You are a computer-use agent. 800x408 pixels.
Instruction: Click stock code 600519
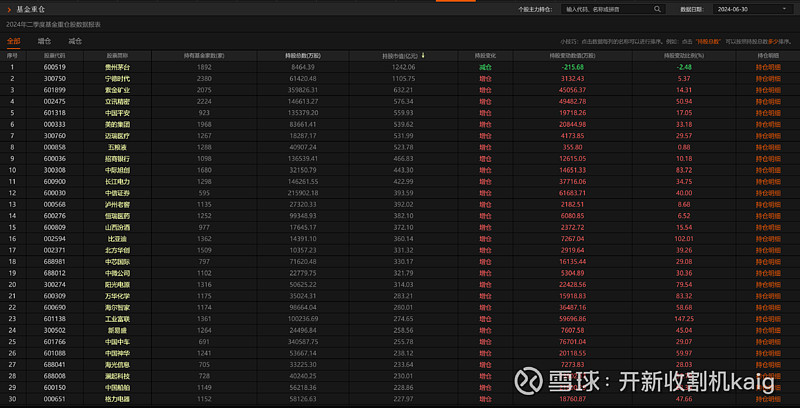(55, 67)
